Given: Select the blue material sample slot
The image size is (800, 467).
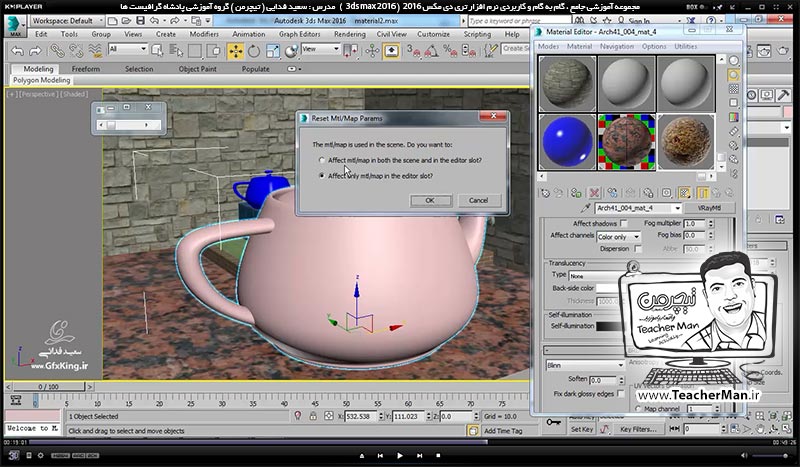Looking at the screenshot, I should click(567, 142).
